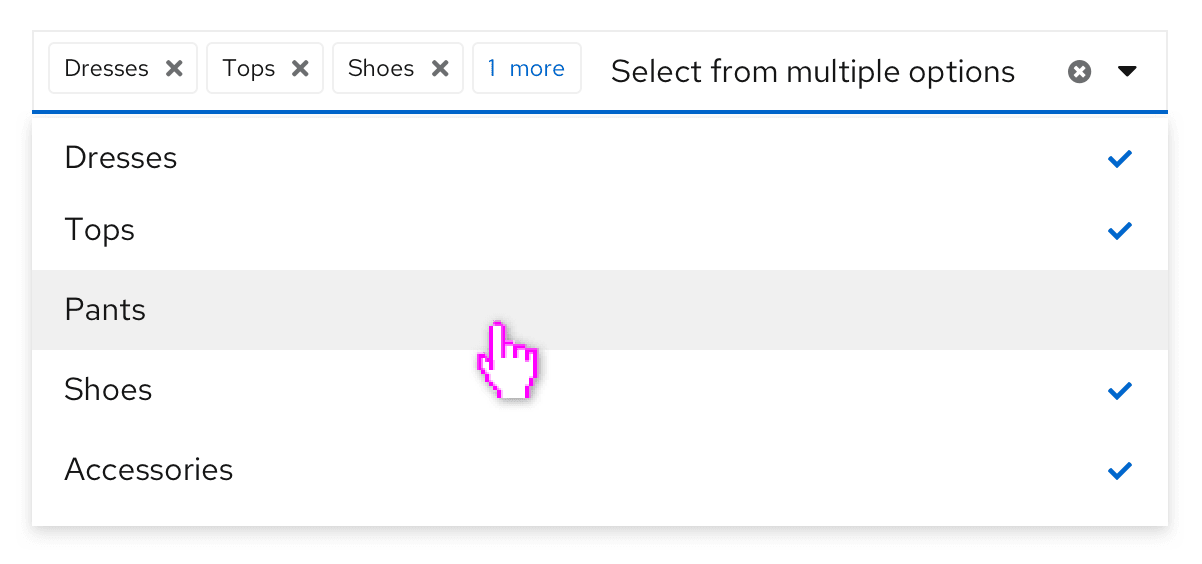Deselect the Tops option in the list

coord(99,230)
